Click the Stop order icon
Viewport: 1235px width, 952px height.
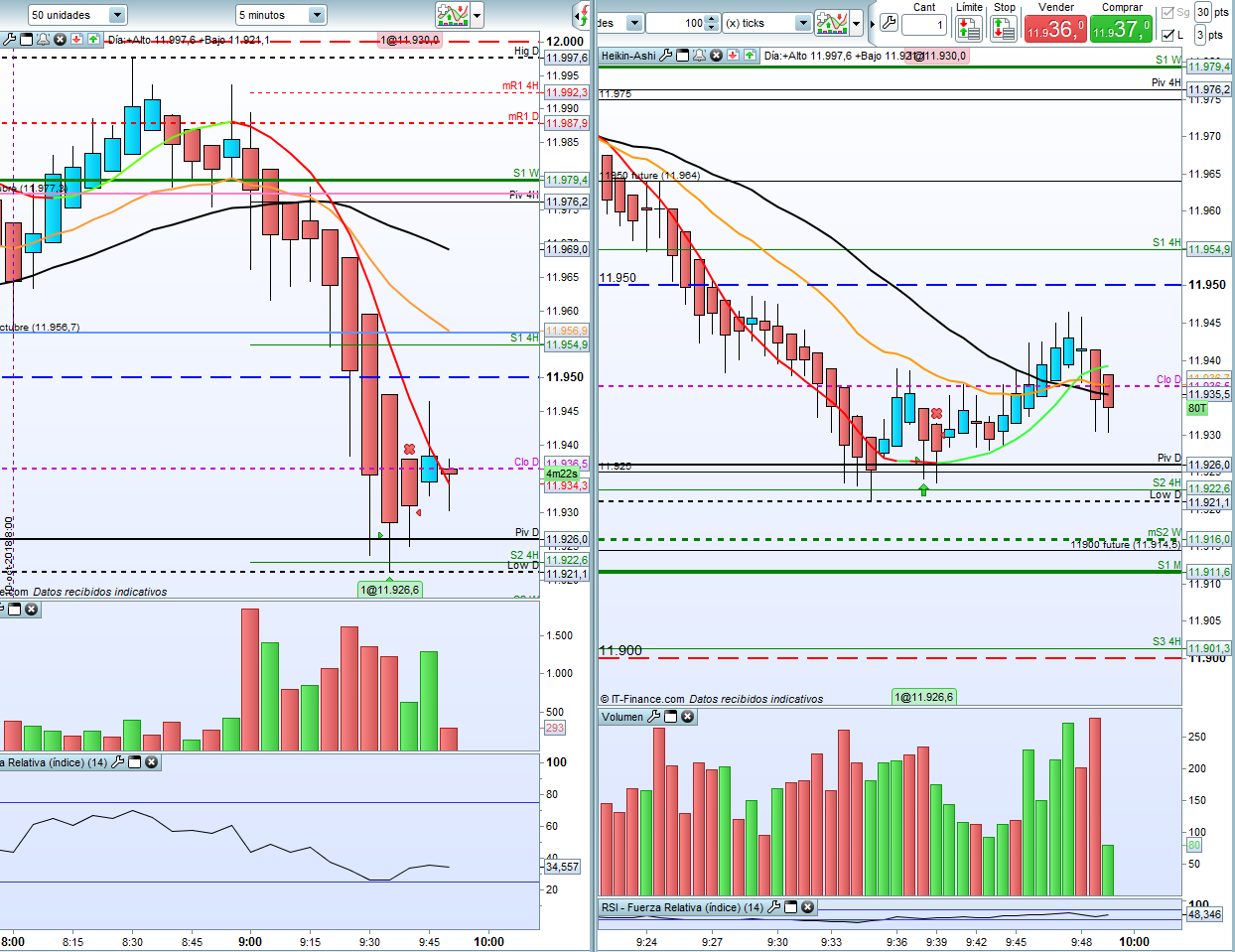pos(1004,28)
